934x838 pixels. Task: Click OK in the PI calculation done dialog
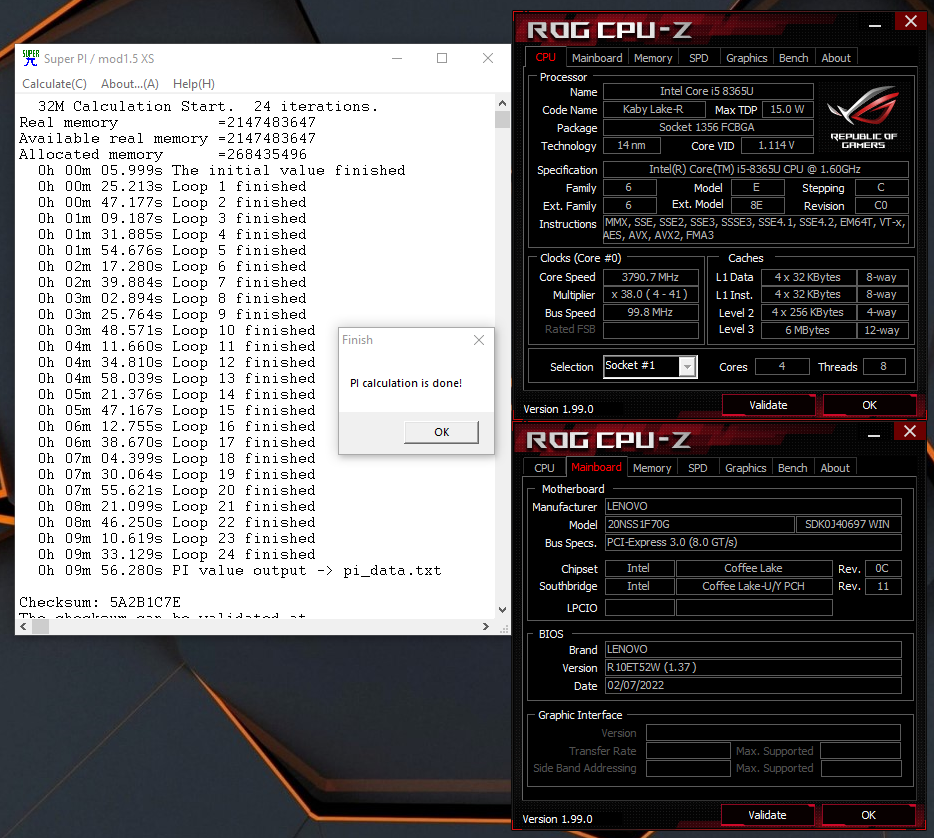click(441, 432)
